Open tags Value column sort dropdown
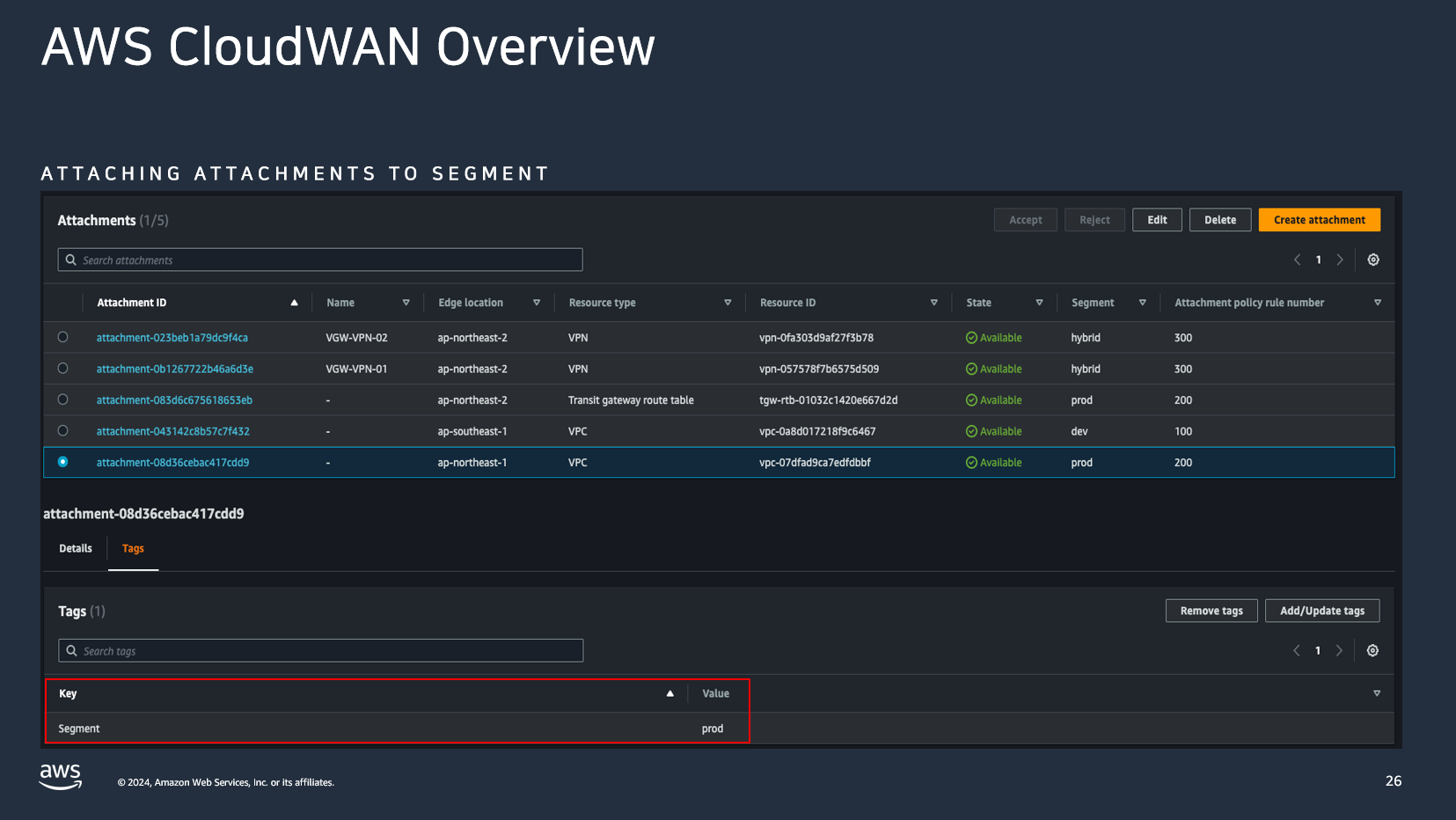 1377,693
